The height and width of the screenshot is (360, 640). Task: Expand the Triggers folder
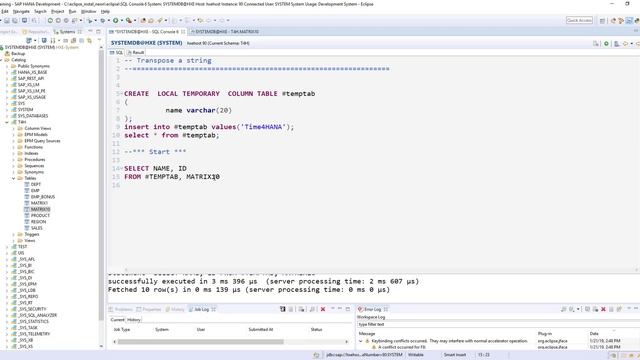(14, 234)
